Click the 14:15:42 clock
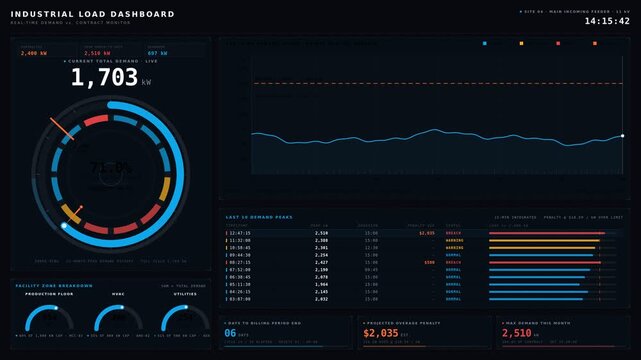The image size is (641, 360). tap(607, 21)
